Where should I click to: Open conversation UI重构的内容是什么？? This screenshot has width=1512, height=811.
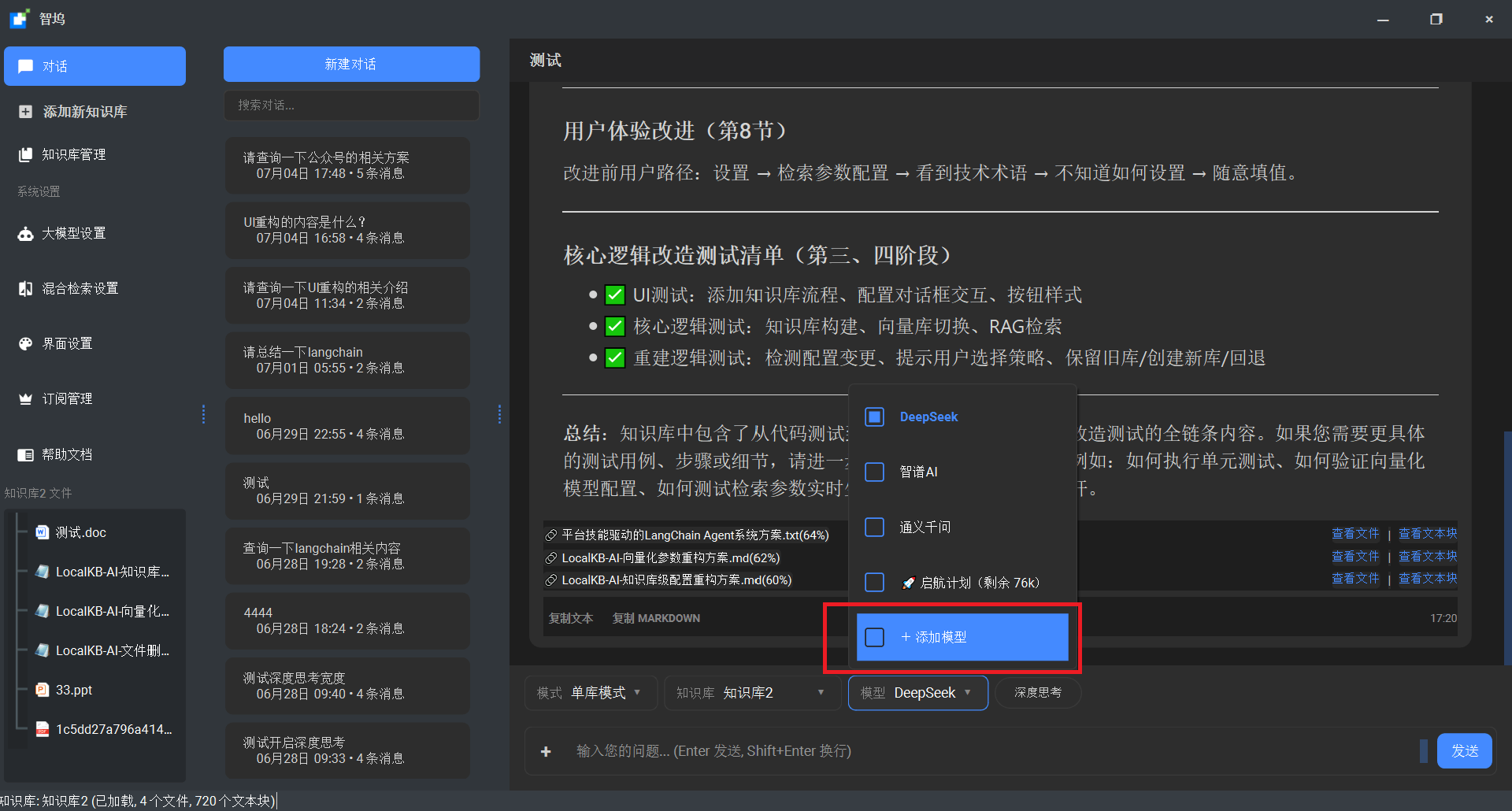[x=347, y=230]
